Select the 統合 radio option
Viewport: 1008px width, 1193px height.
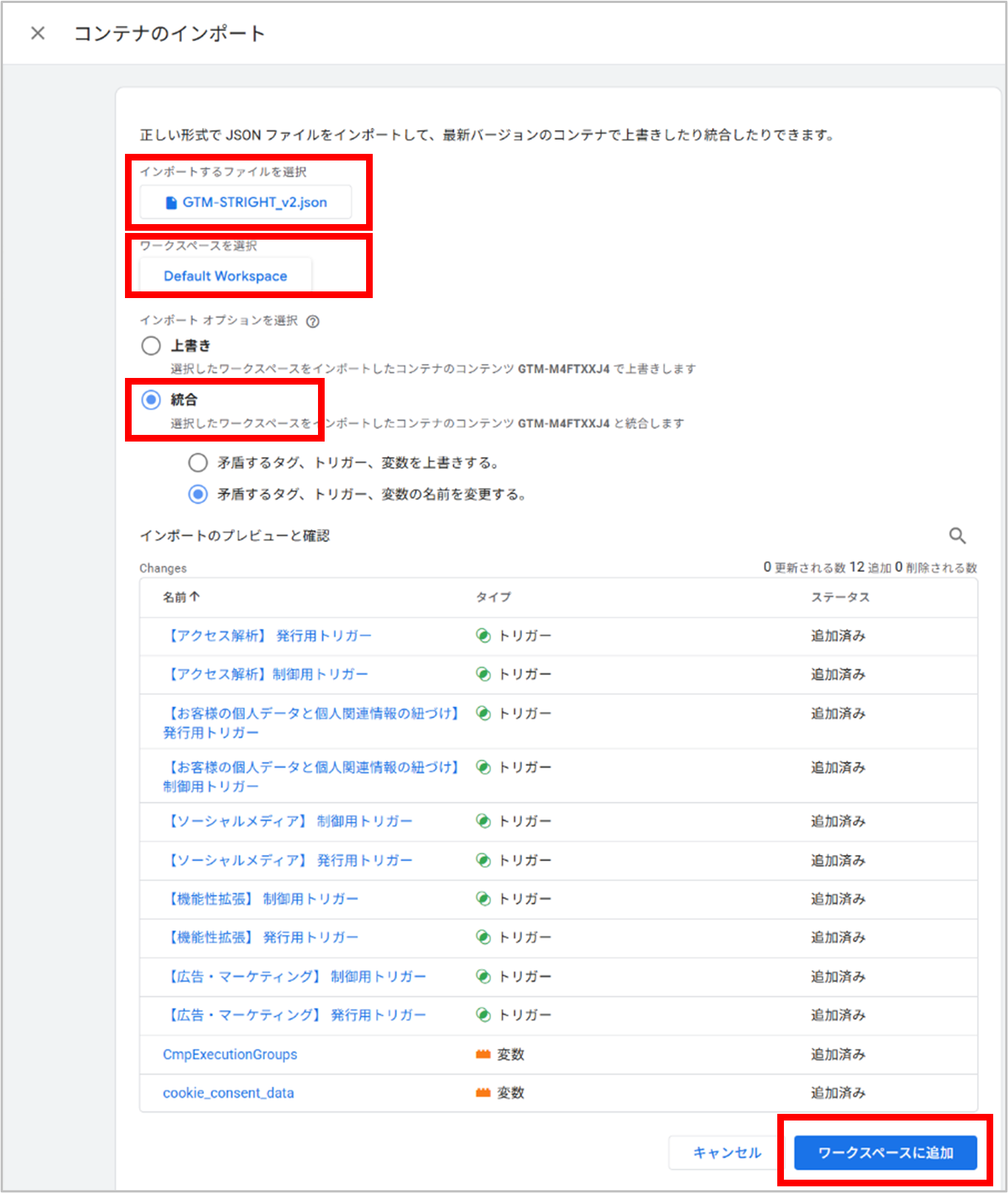[x=151, y=400]
